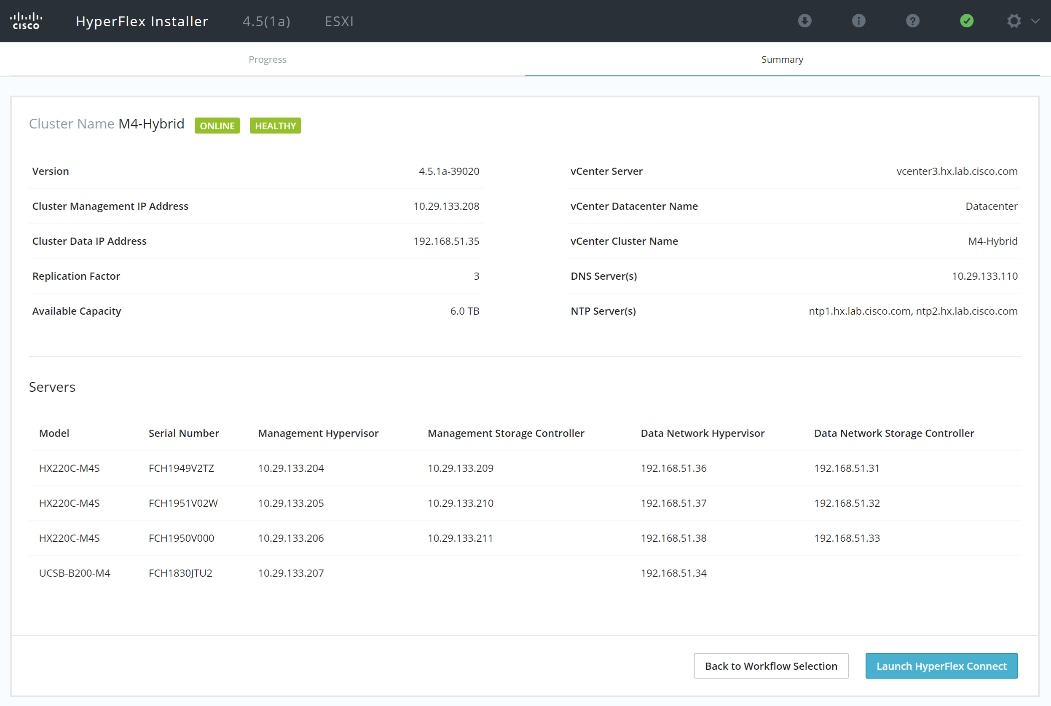Select vCenter Datacenter Name value Datacenter
The image size is (1051, 706).
pos(991,206)
